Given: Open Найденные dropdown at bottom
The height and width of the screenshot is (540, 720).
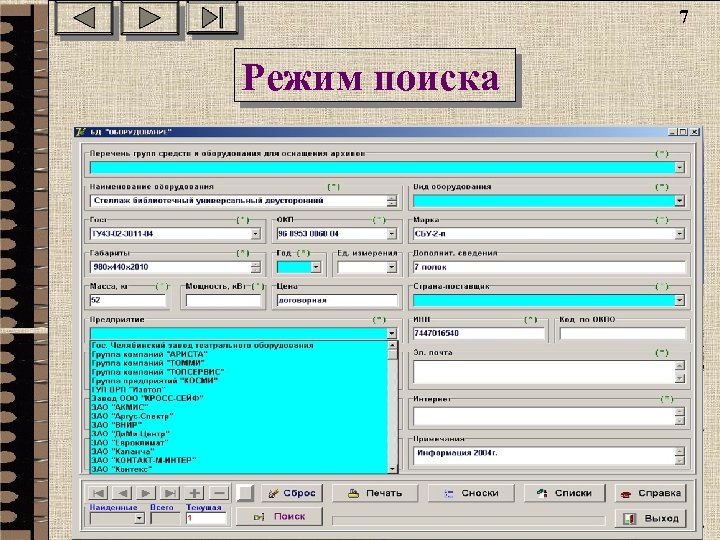Looking at the screenshot, I should tap(139, 518).
